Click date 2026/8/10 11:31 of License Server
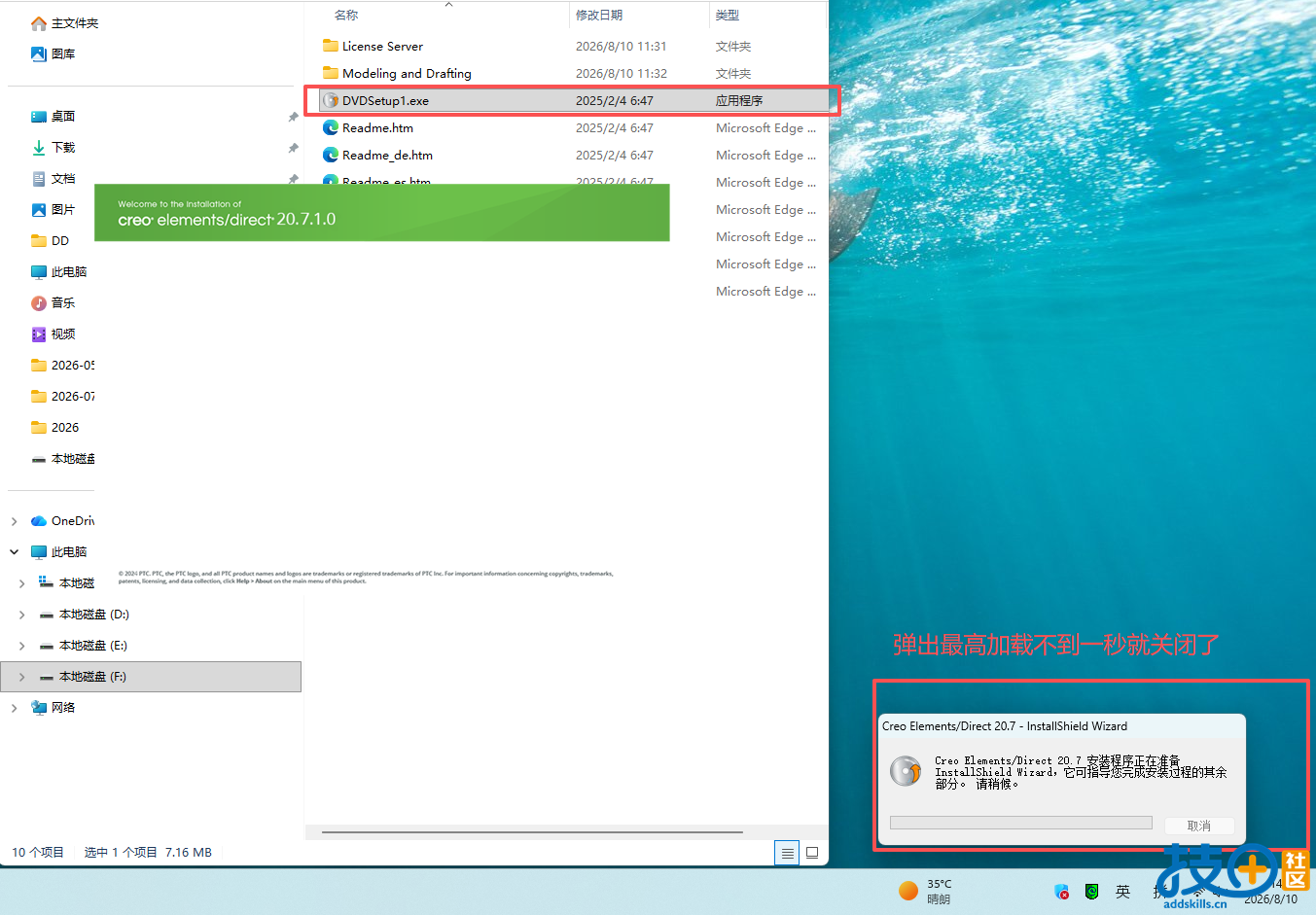Screen dimensions: 1316x915 [x=621, y=46]
